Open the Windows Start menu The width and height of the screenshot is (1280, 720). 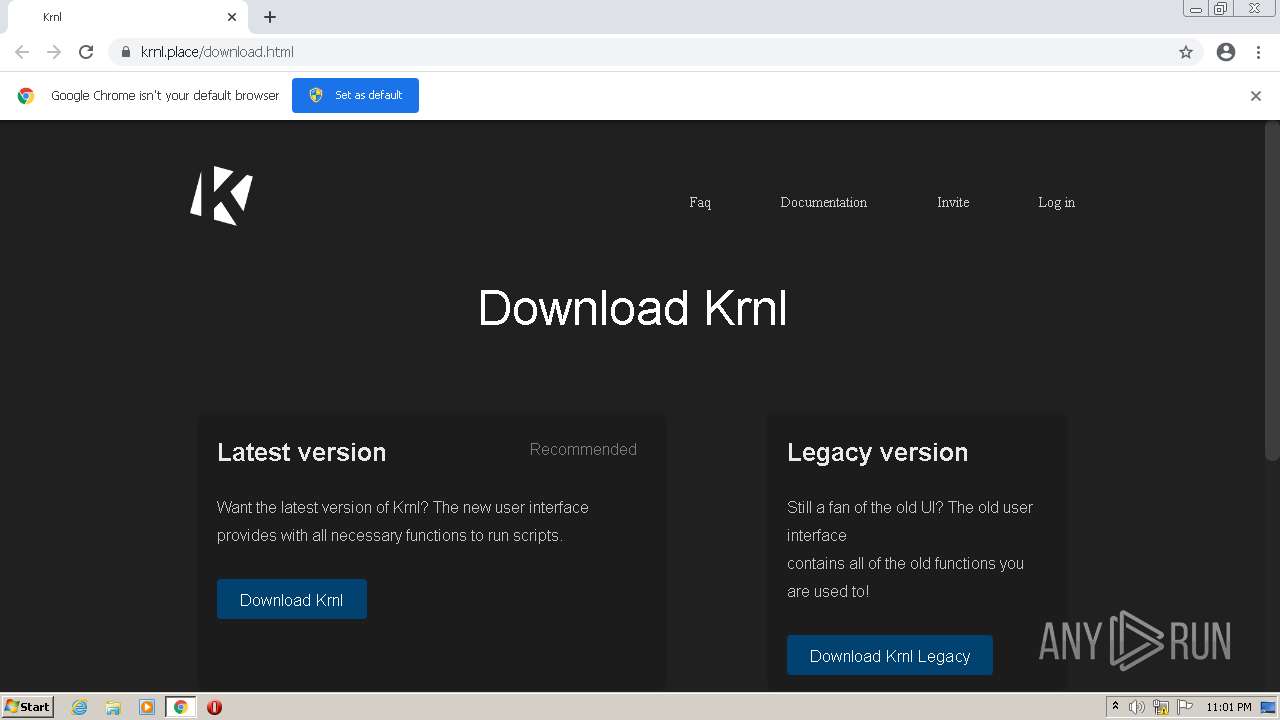click(x=27, y=706)
